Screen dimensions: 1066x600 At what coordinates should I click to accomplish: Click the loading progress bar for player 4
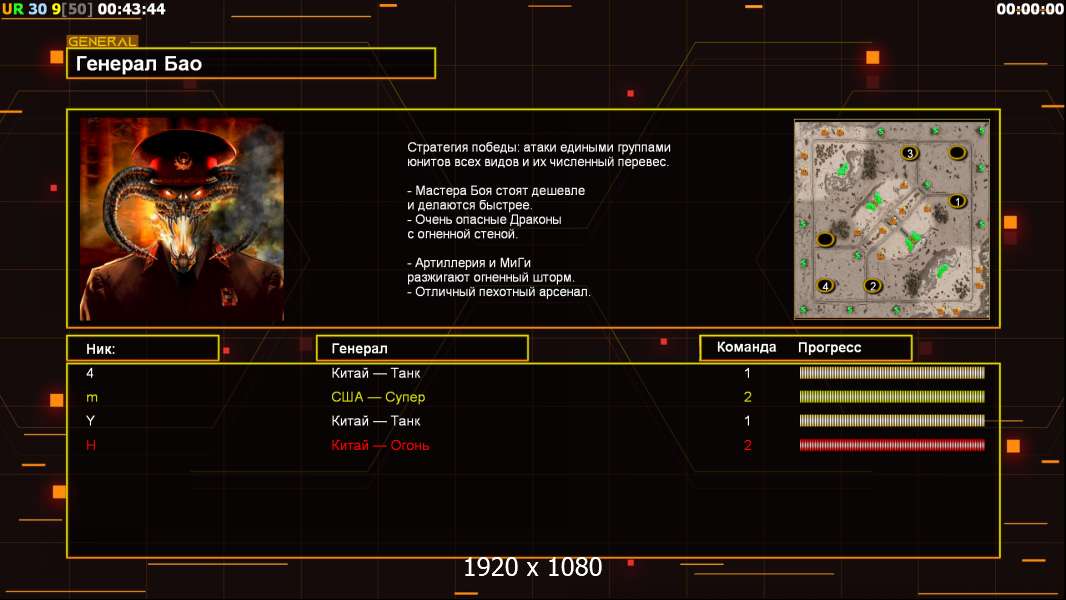click(x=892, y=372)
